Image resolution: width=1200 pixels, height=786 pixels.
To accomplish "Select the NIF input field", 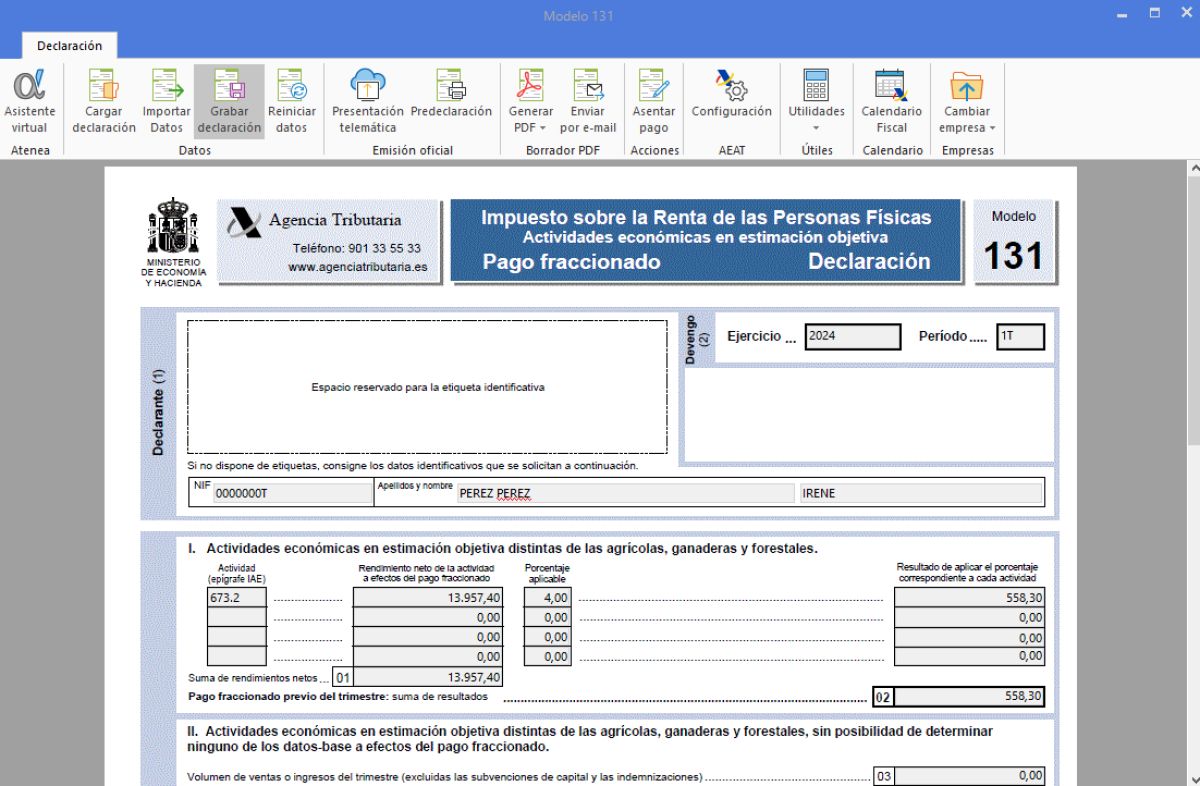I will click(292, 493).
